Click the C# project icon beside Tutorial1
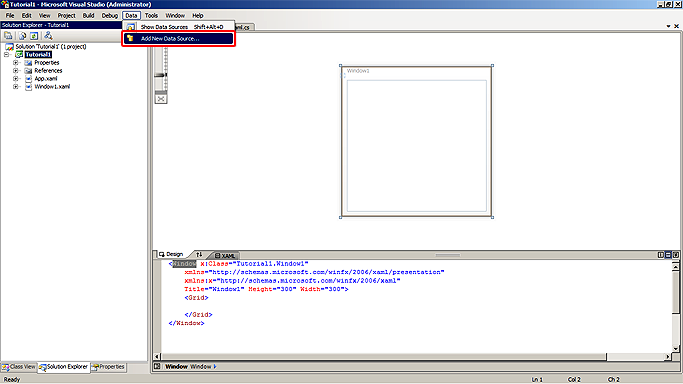The height and width of the screenshot is (384, 683). click(19, 54)
